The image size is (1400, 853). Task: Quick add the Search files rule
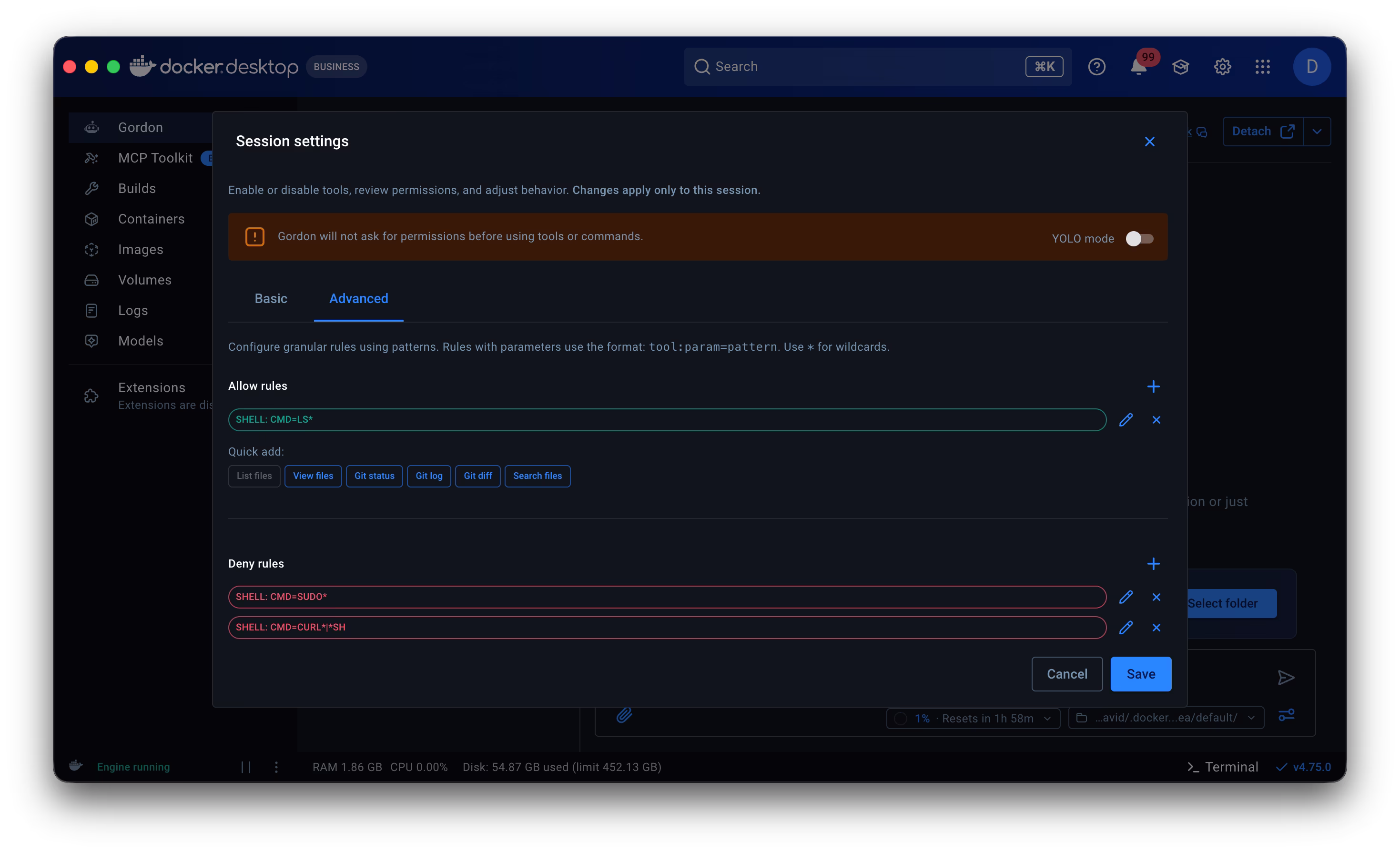(538, 476)
